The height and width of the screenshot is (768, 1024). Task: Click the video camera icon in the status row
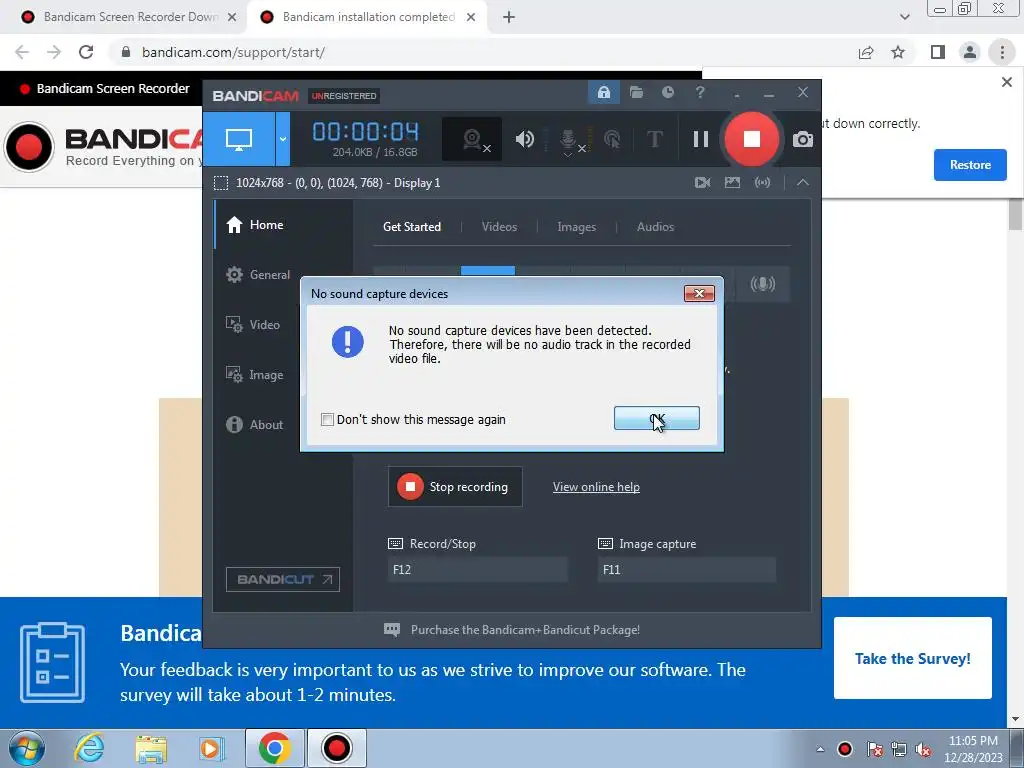[703, 182]
